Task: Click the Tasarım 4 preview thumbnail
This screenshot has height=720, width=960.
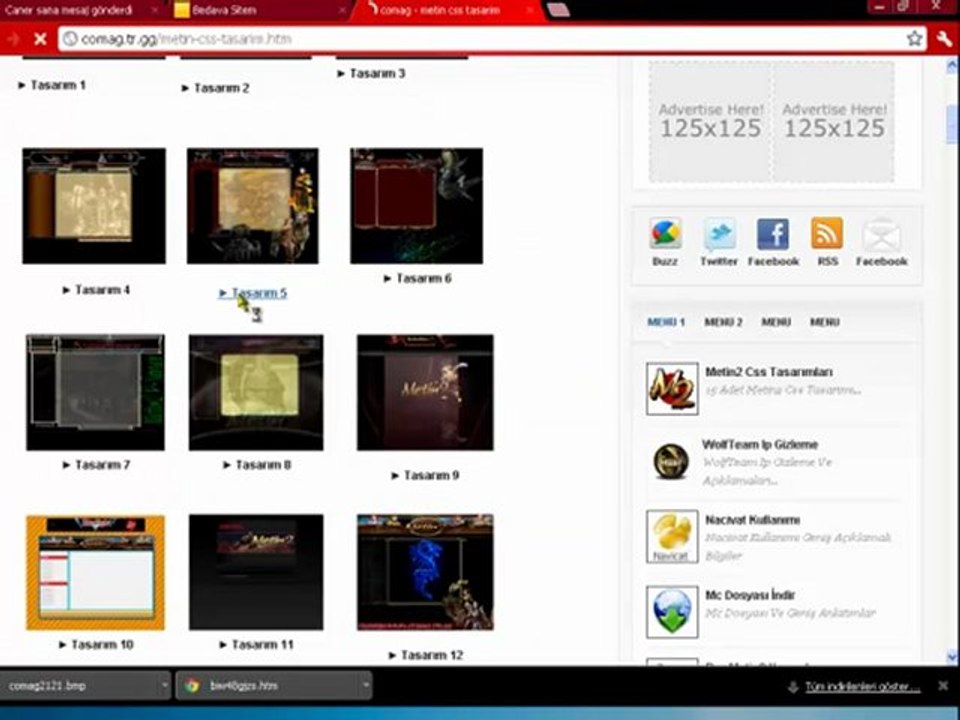Action: [94, 206]
